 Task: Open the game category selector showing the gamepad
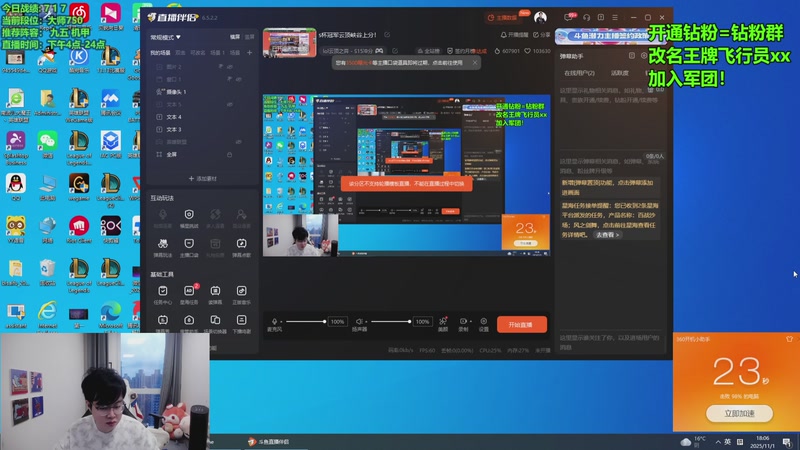tap(352, 51)
